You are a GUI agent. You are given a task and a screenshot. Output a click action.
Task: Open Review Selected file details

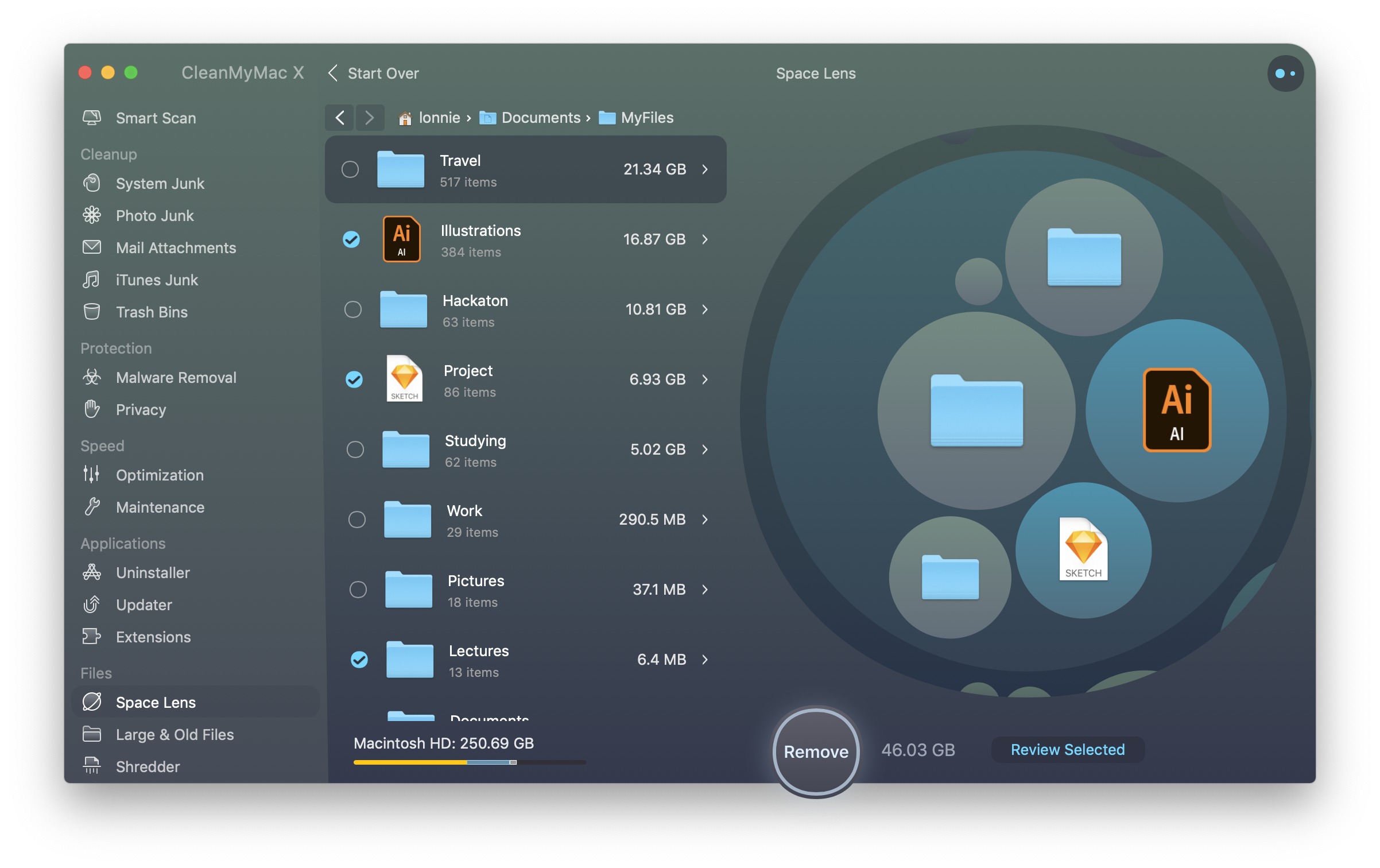pos(1067,749)
